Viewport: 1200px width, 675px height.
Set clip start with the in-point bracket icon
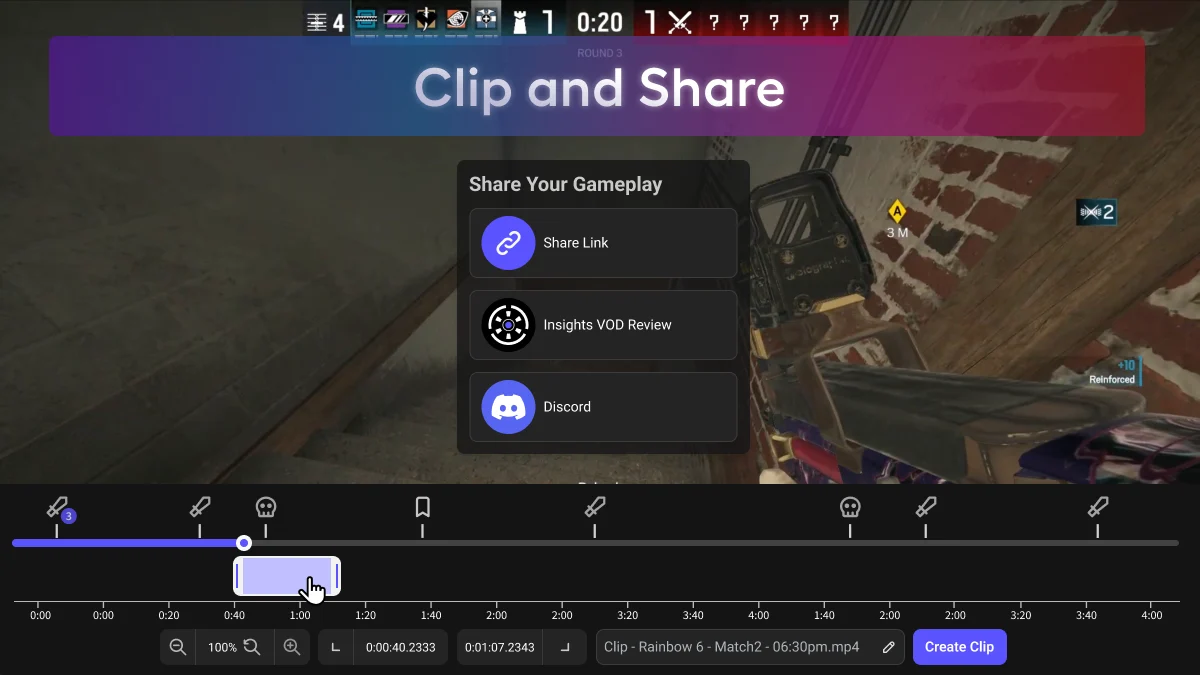click(336, 647)
